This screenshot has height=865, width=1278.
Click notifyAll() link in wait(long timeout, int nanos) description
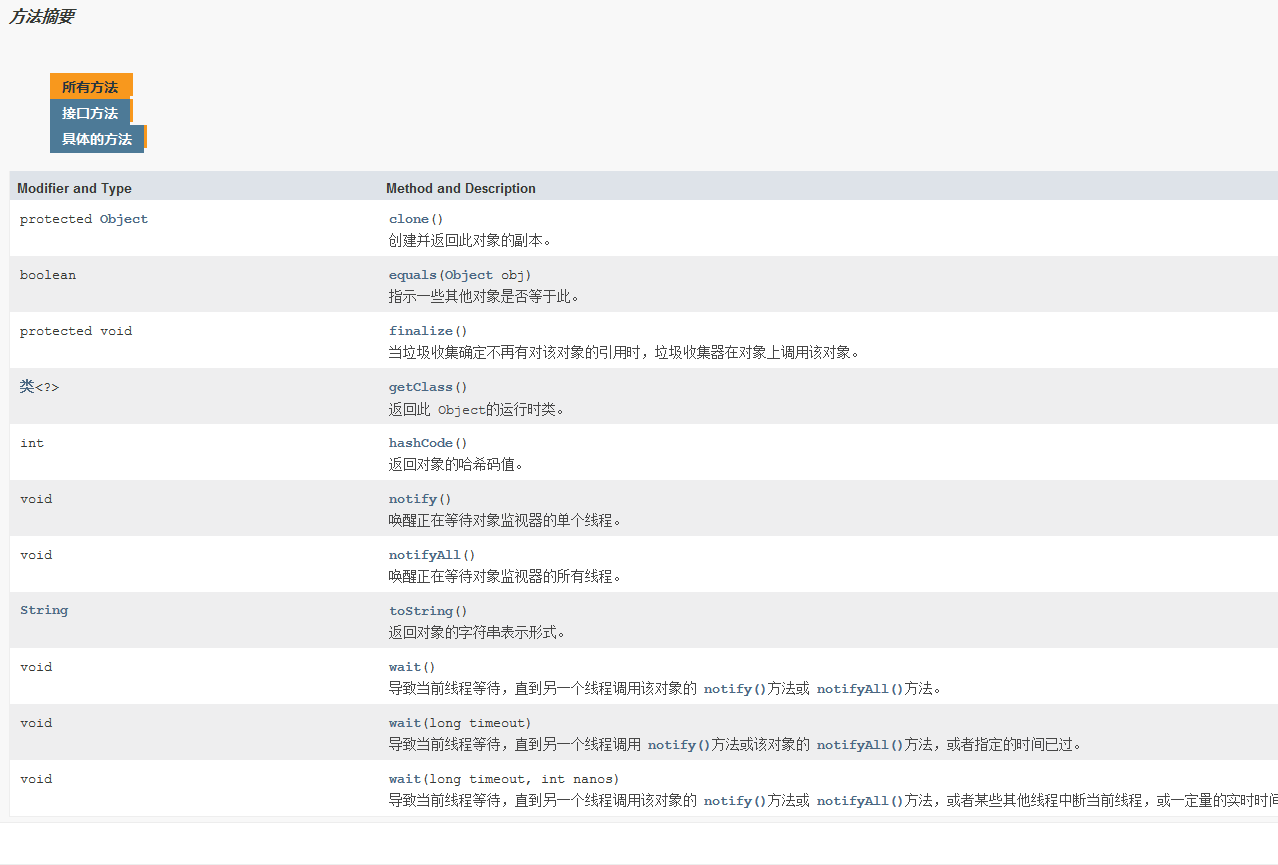tap(860, 801)
